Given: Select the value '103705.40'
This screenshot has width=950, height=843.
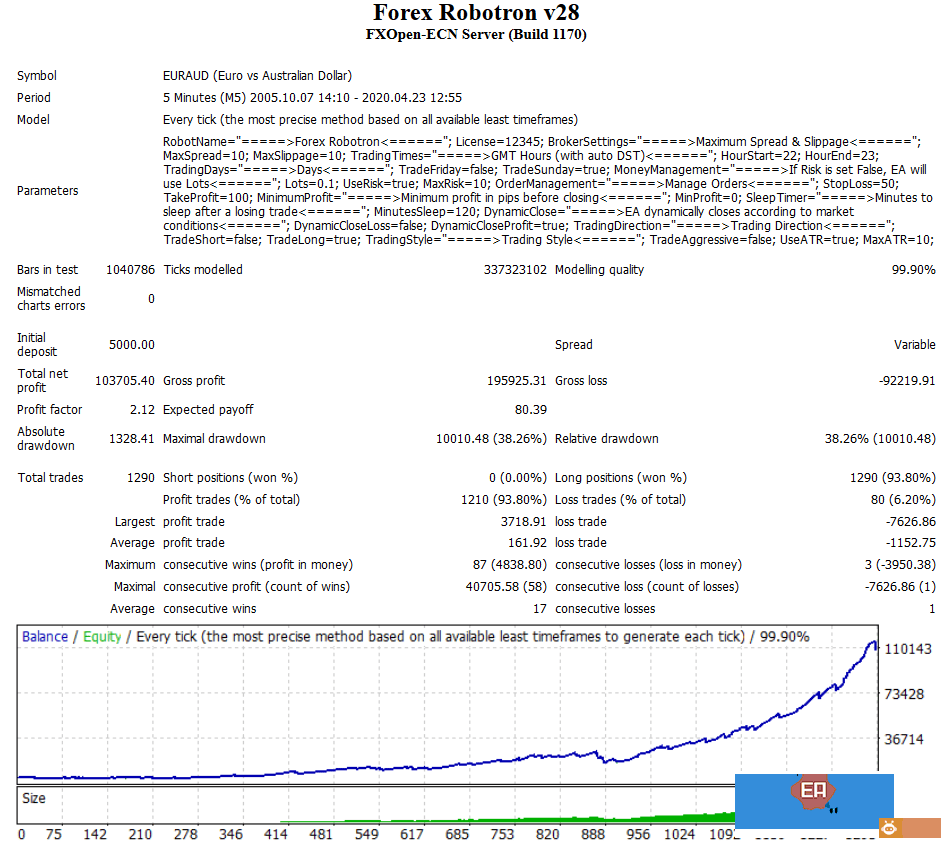Looking at the screenshot, I should [x=125, y=381].
